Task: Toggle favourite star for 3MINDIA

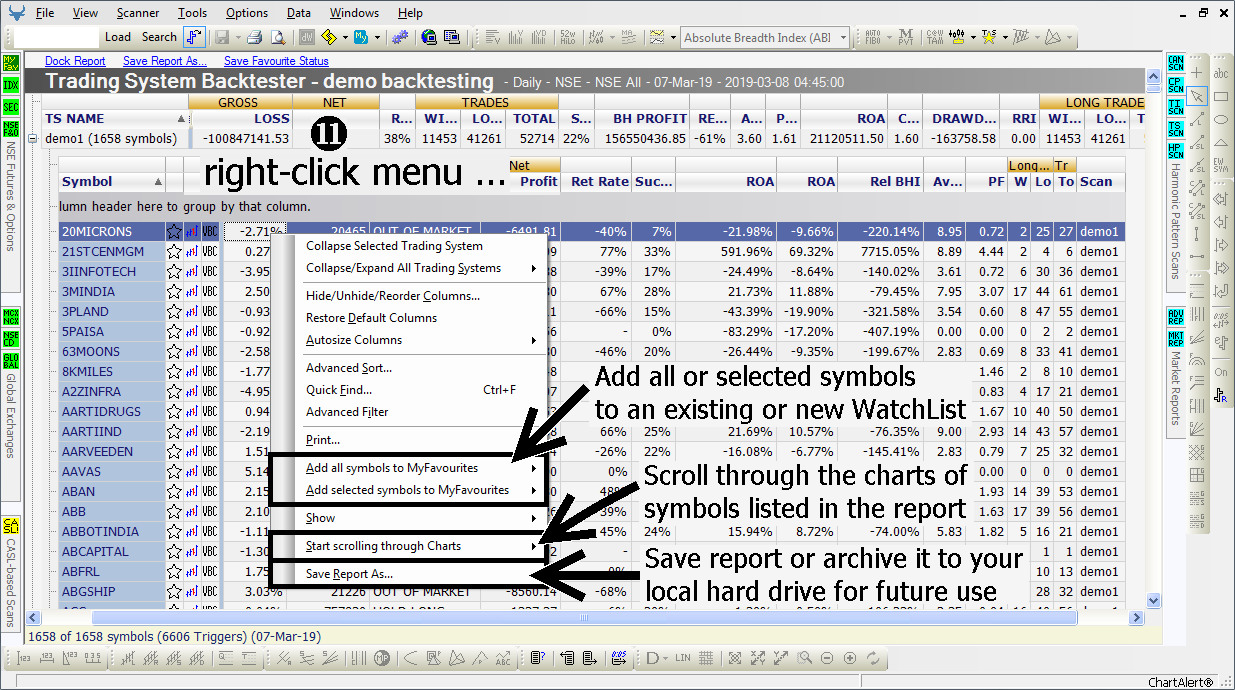Action: [174, 292]
